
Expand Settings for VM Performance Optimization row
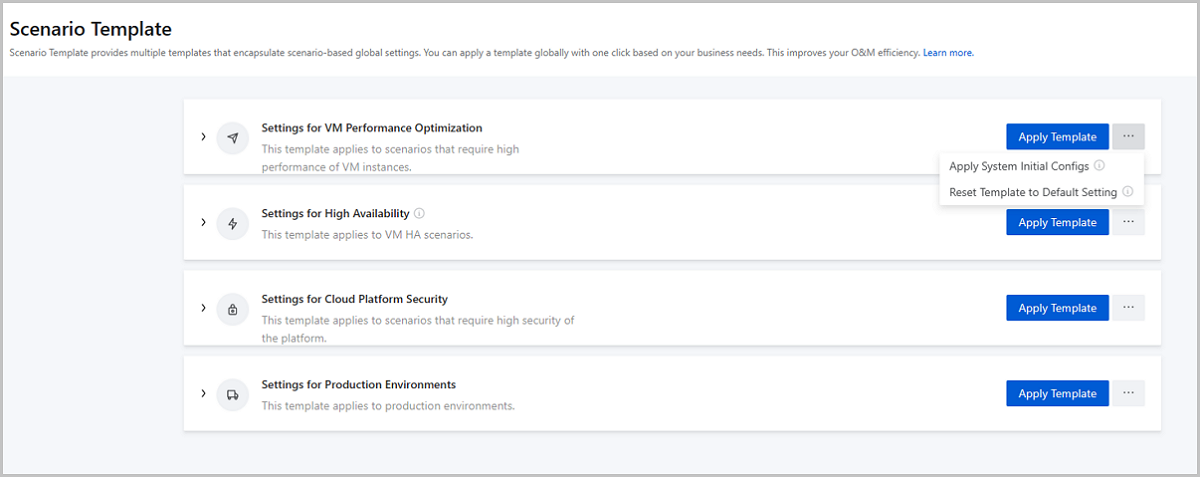[203, 137]
